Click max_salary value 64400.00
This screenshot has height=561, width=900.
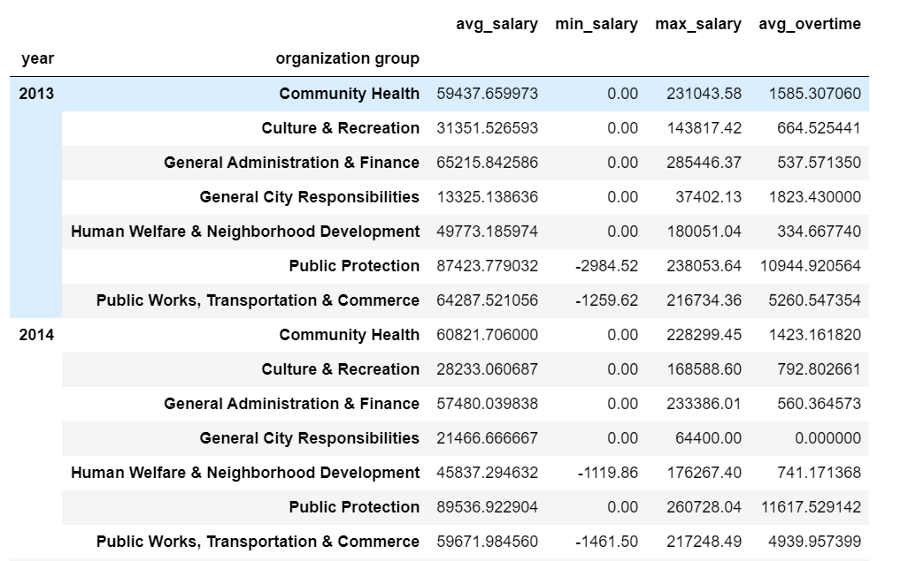click(708, 438)
